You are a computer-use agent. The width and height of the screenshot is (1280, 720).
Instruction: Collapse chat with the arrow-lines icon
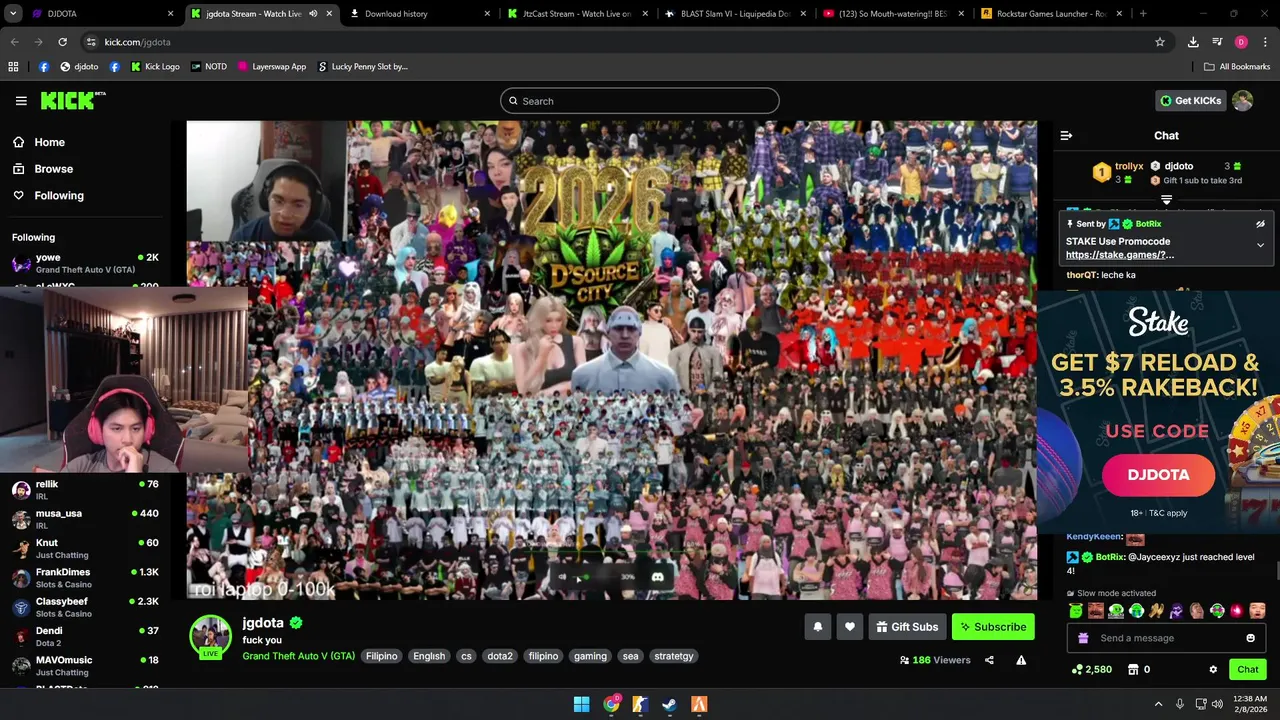pyautogui.click(x=1066, y=135)
